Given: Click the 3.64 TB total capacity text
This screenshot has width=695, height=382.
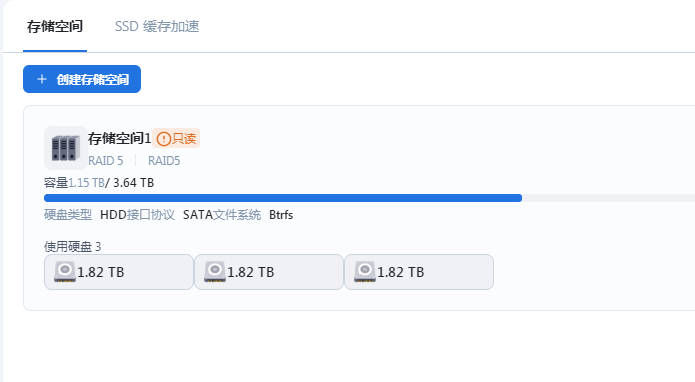Looking at the screenshot, I should coord(133,183).
